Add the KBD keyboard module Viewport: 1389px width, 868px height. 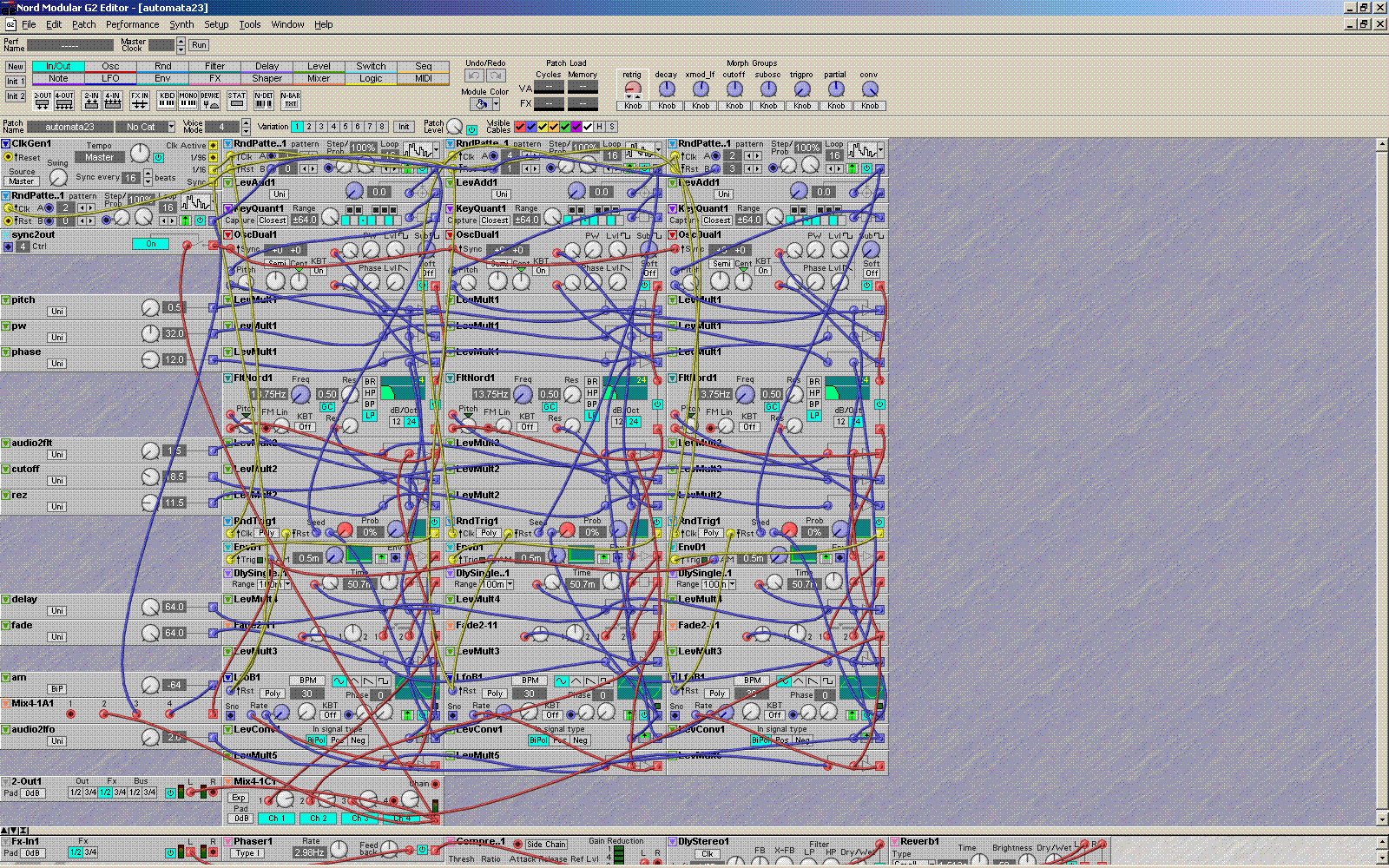[167, 101]
